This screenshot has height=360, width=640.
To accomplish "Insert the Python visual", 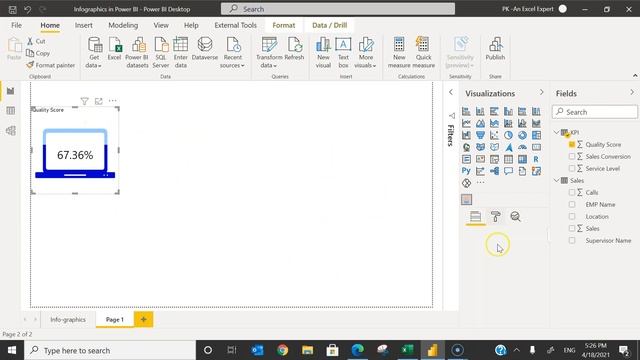I will [x=466, y=171].
